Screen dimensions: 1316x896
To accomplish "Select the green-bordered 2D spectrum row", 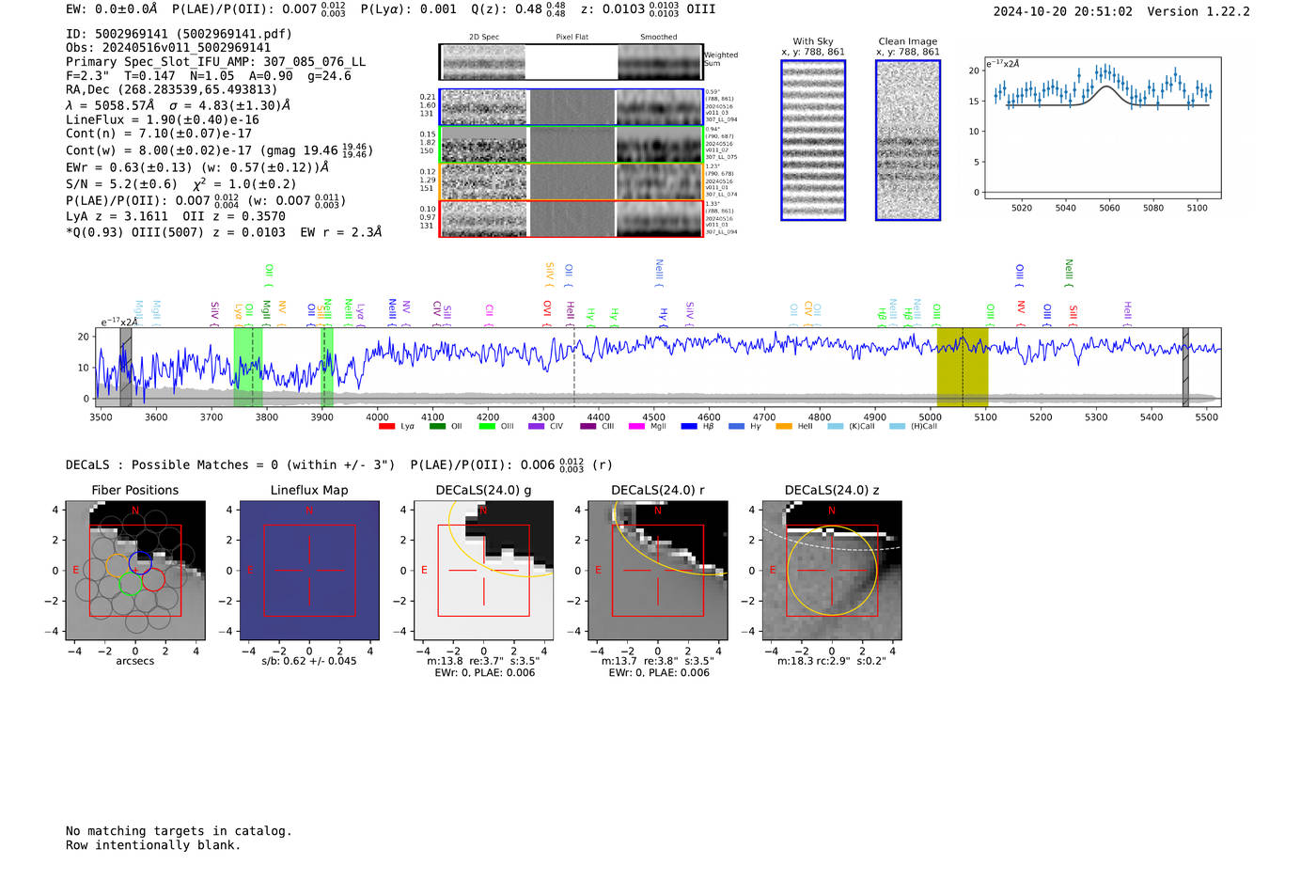I will [x=571, y=145].
